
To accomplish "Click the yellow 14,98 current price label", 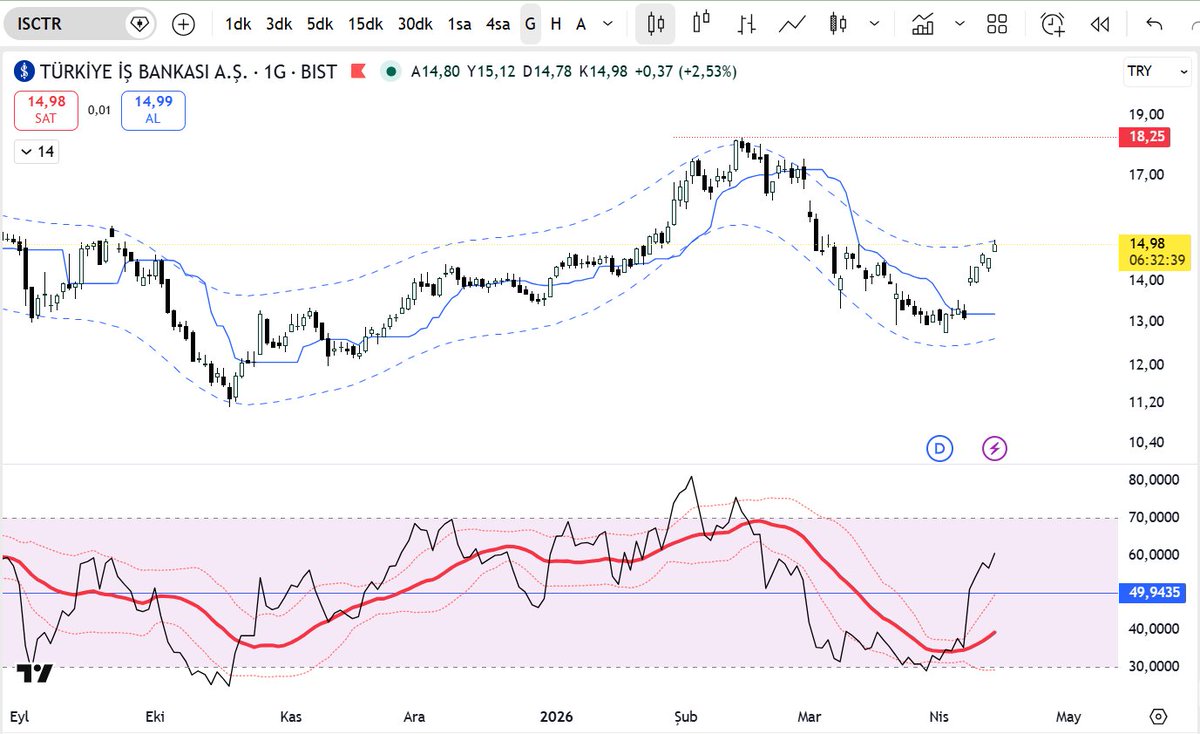I will [1154, 251].
